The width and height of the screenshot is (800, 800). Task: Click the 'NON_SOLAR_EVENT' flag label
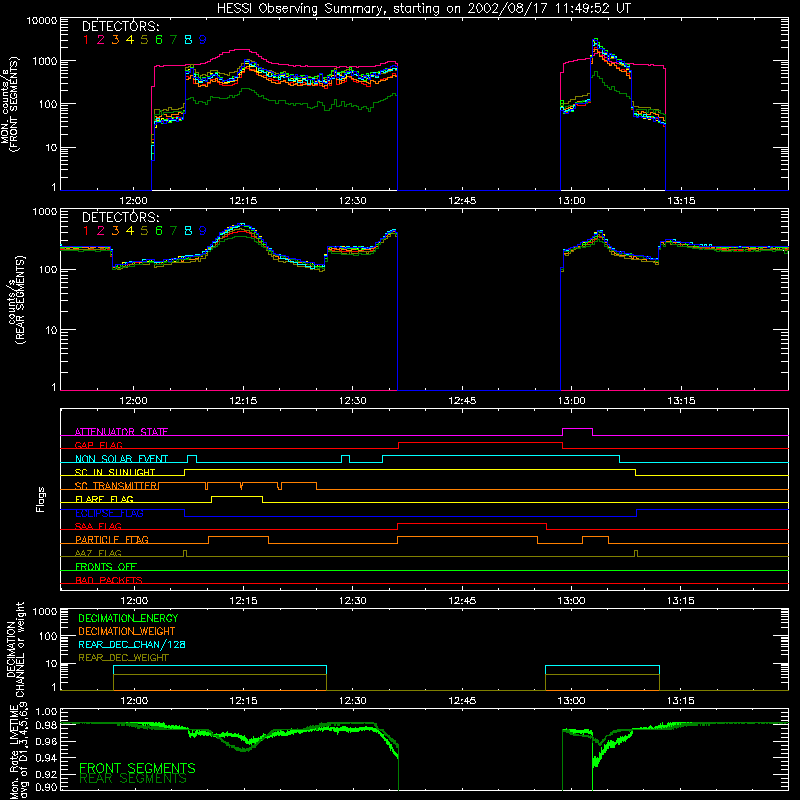121,459
